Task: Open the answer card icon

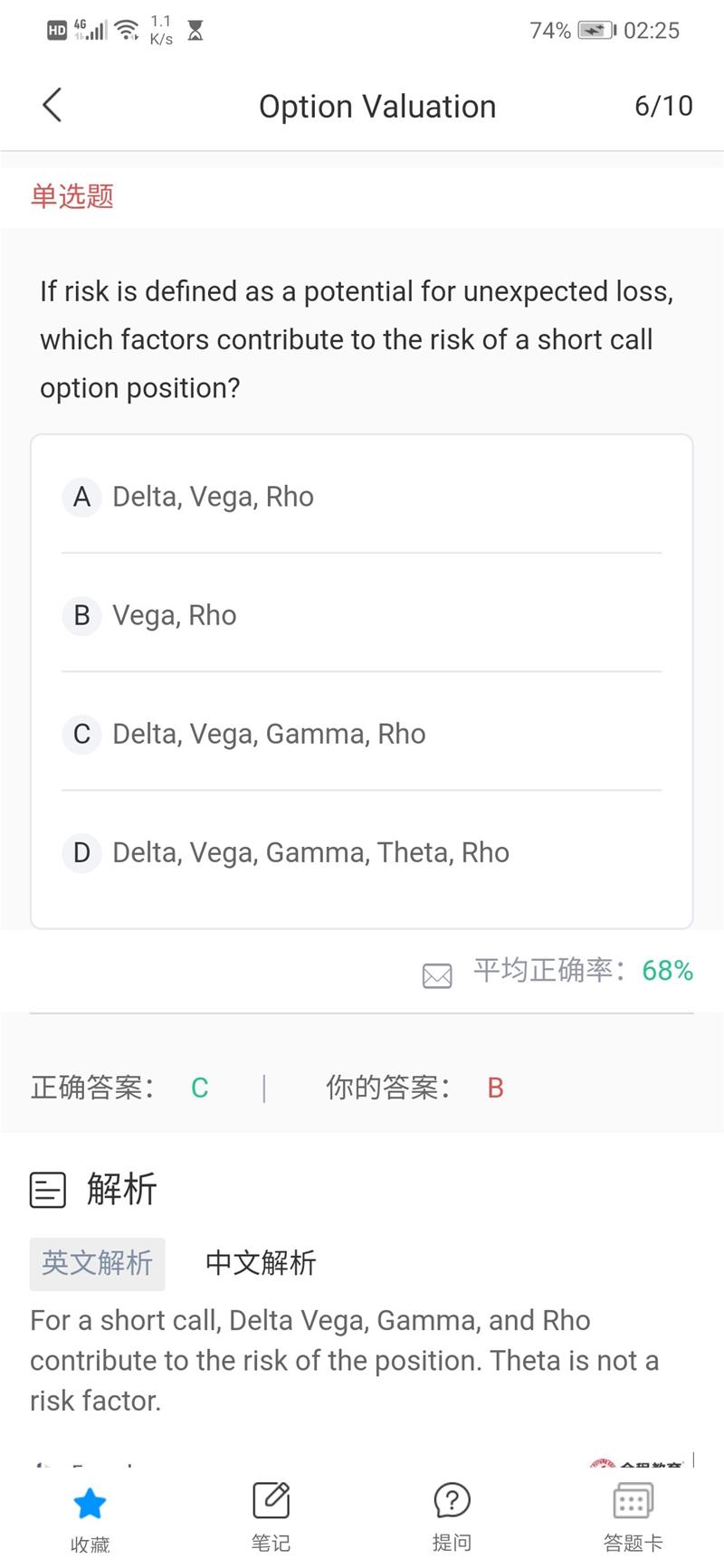Action: pyautogui.click(x=633, y=1502)
